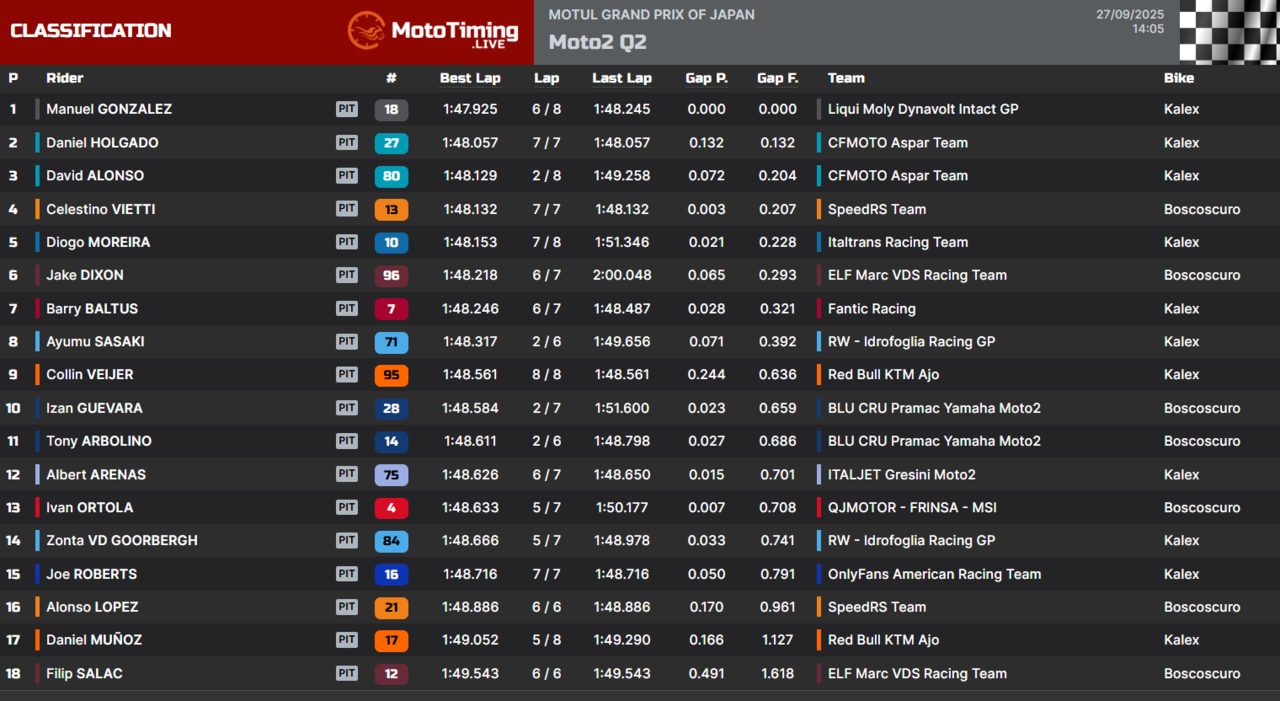The image size is (1280, 701).
Task: Click team Fantic Racing
Action: pos(872,309)
